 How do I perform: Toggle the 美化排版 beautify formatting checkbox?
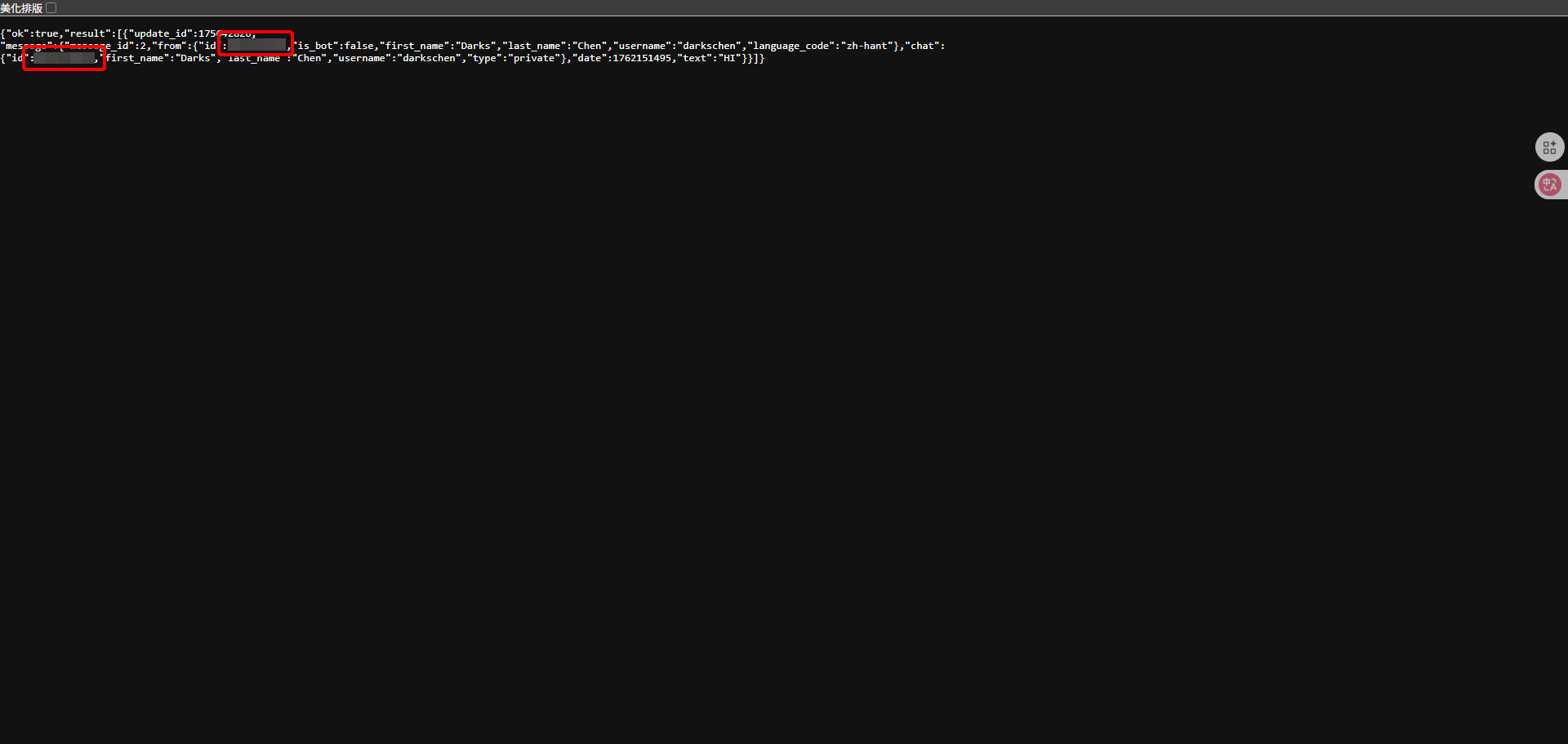pyautogui.click(x=51, y=7)
